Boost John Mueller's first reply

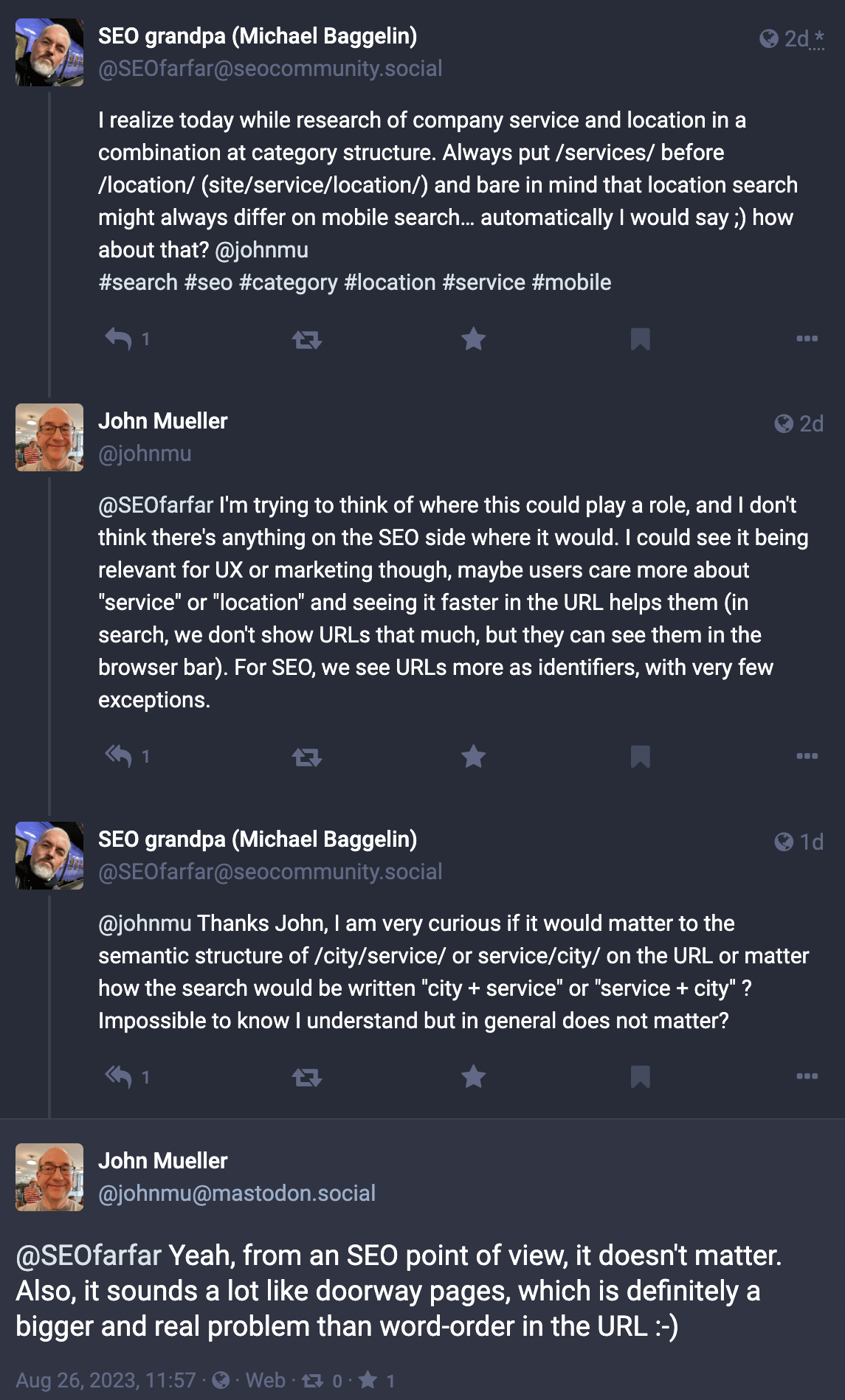306,757
